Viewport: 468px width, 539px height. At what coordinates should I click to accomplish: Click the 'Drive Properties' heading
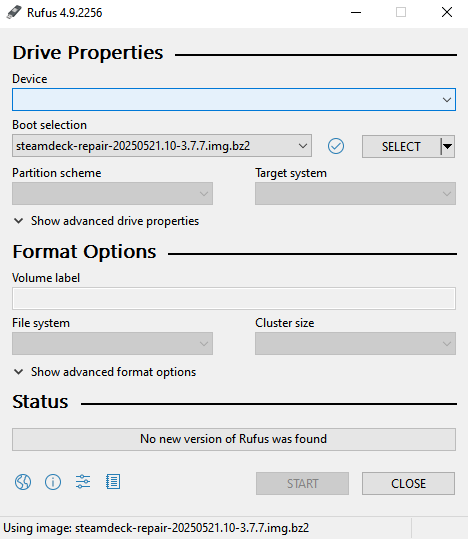pos(88,53)
